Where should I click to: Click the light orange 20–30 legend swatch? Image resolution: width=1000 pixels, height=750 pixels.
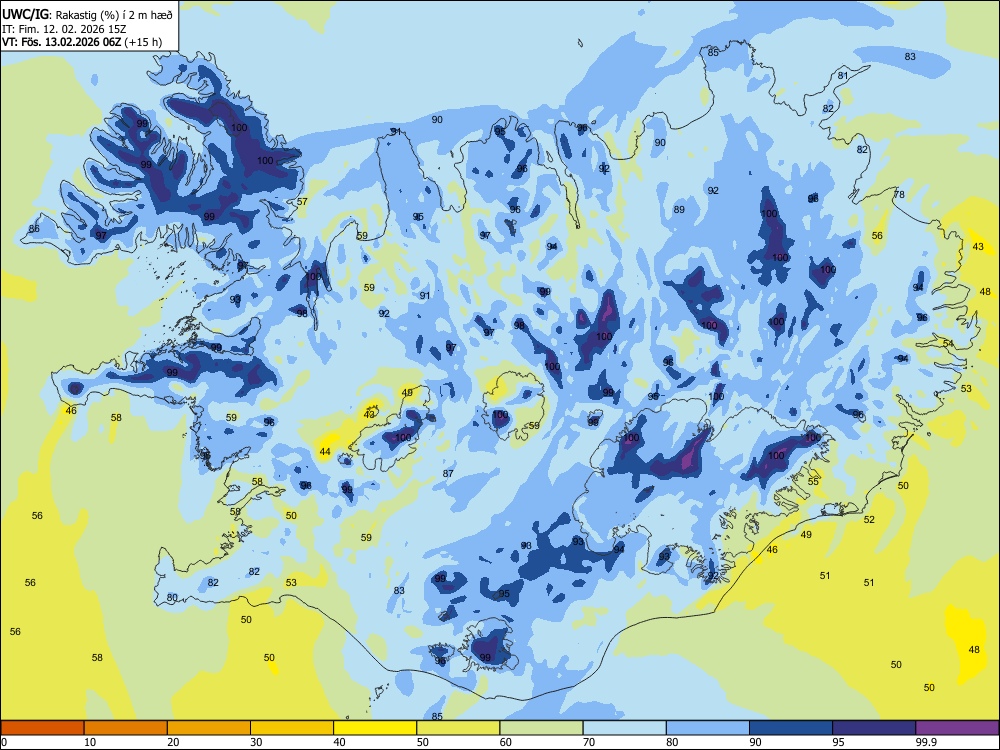pyautogui.click(x=209, y=728)
